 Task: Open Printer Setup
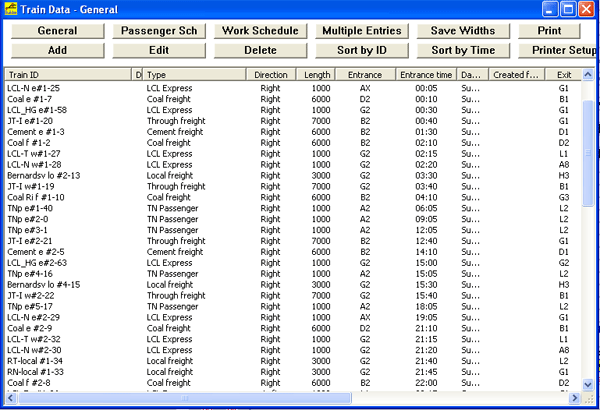[559, 51]
